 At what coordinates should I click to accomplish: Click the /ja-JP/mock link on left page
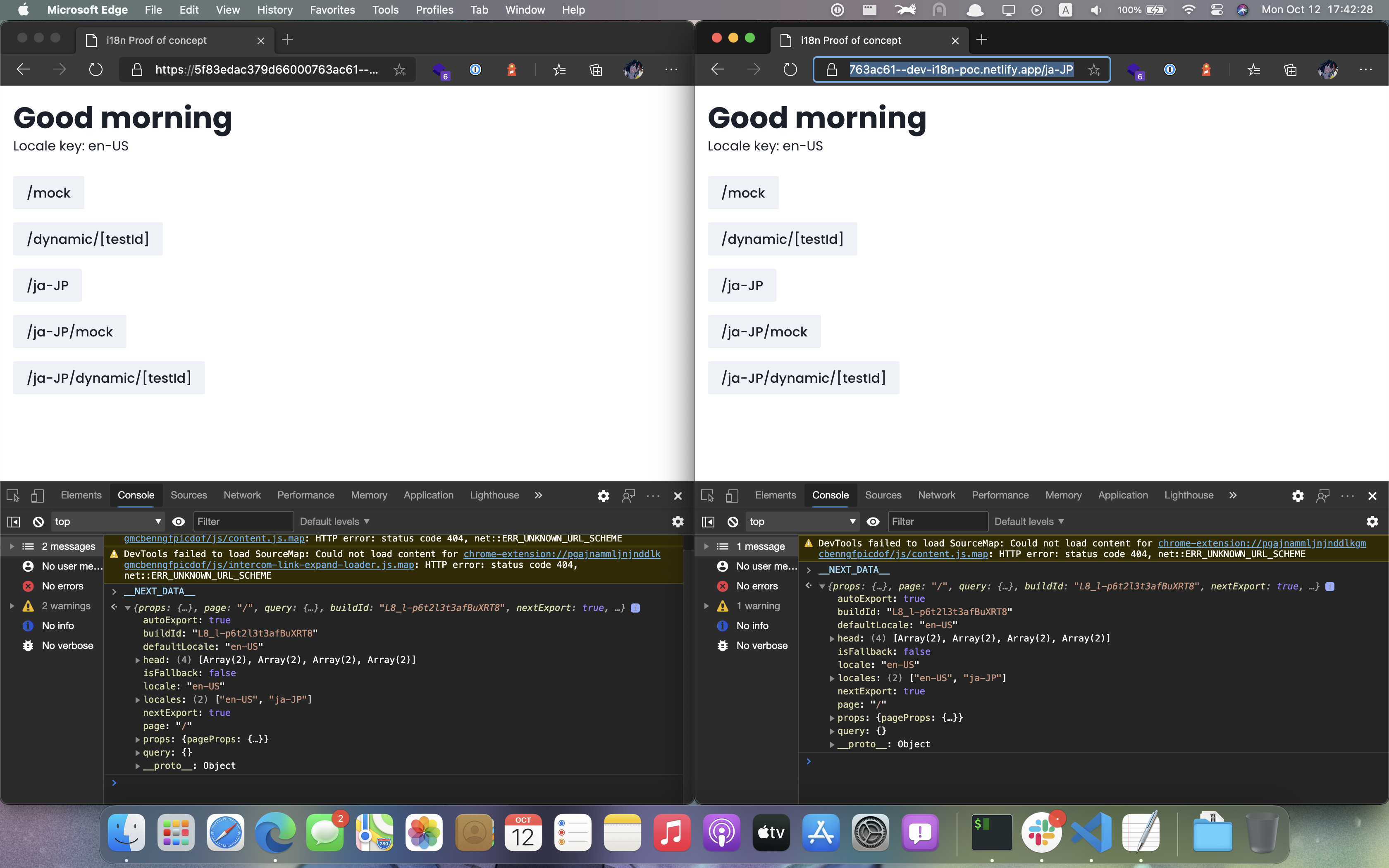[x=70, y=332]
